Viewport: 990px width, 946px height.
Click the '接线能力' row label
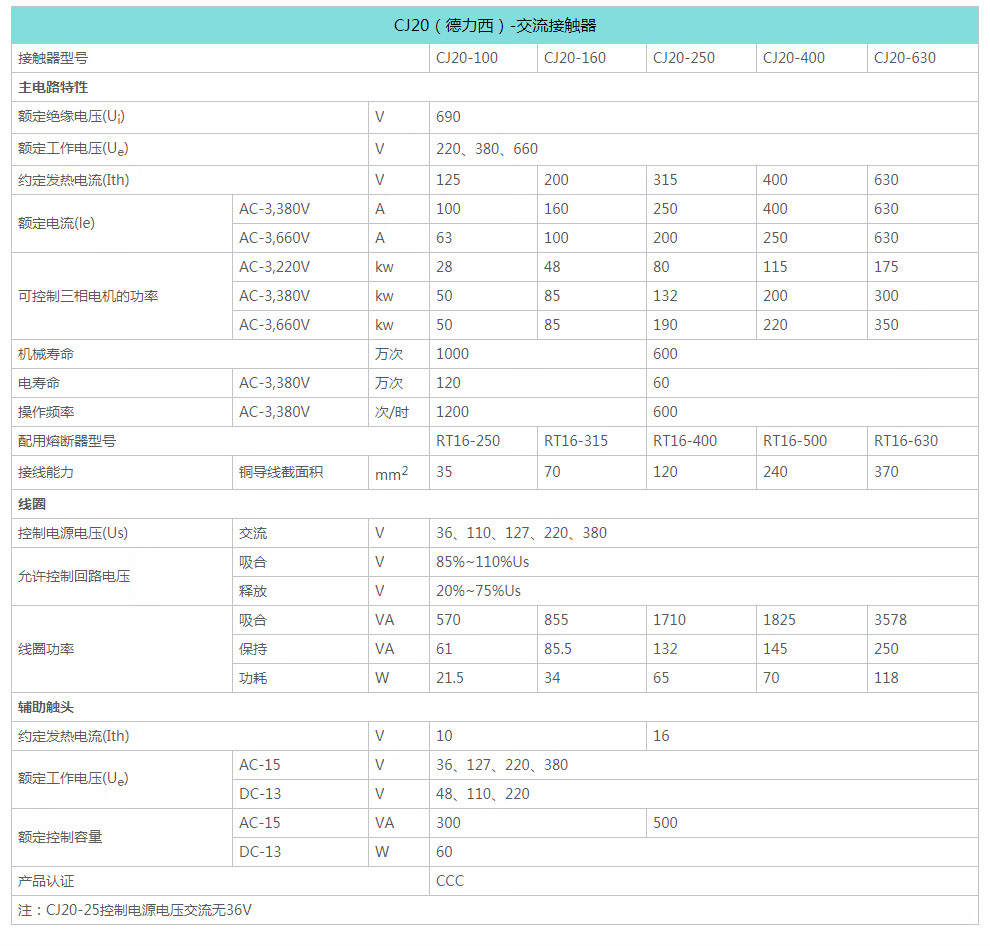46,472
